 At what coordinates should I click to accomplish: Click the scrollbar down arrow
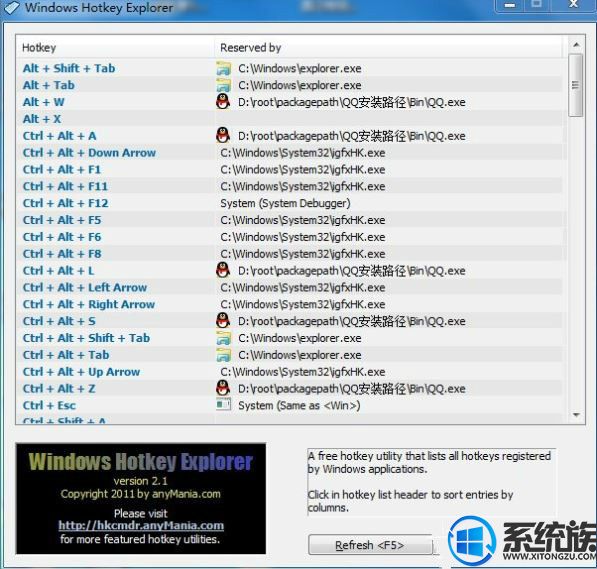pyautogui.click(x=576, y=414)
